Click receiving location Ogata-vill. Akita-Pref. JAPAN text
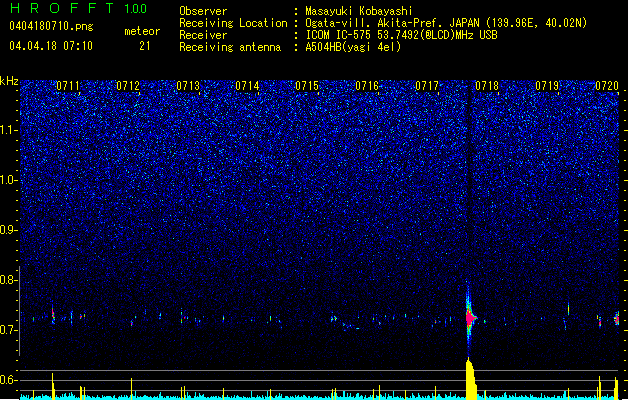 pyautogui.click(x=446, y=23)
